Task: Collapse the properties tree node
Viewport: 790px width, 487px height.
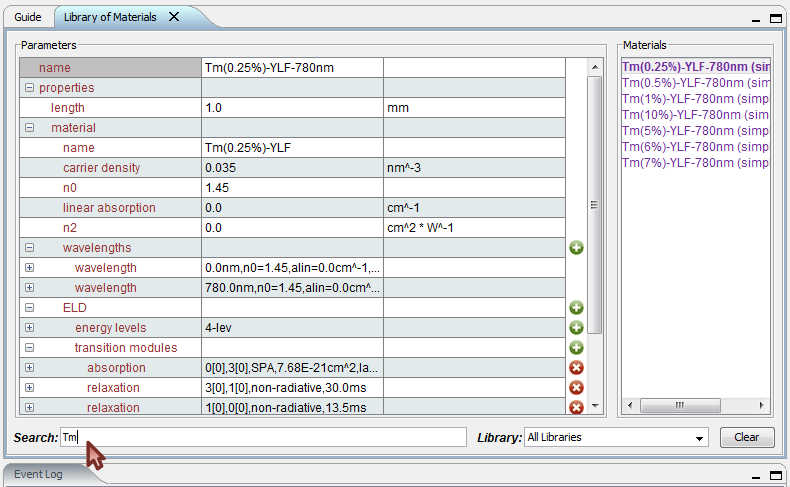Action: point(29,88)
